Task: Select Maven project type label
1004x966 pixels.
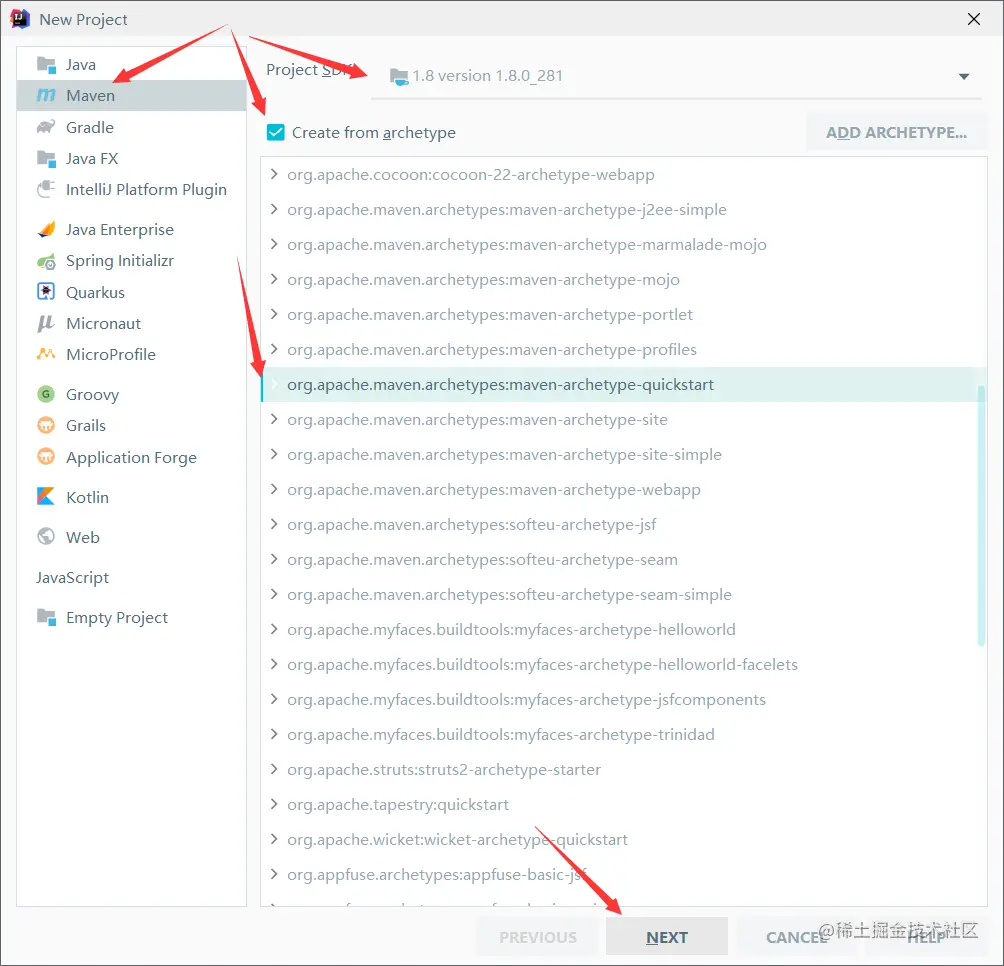Action: (x=90, y=95)
